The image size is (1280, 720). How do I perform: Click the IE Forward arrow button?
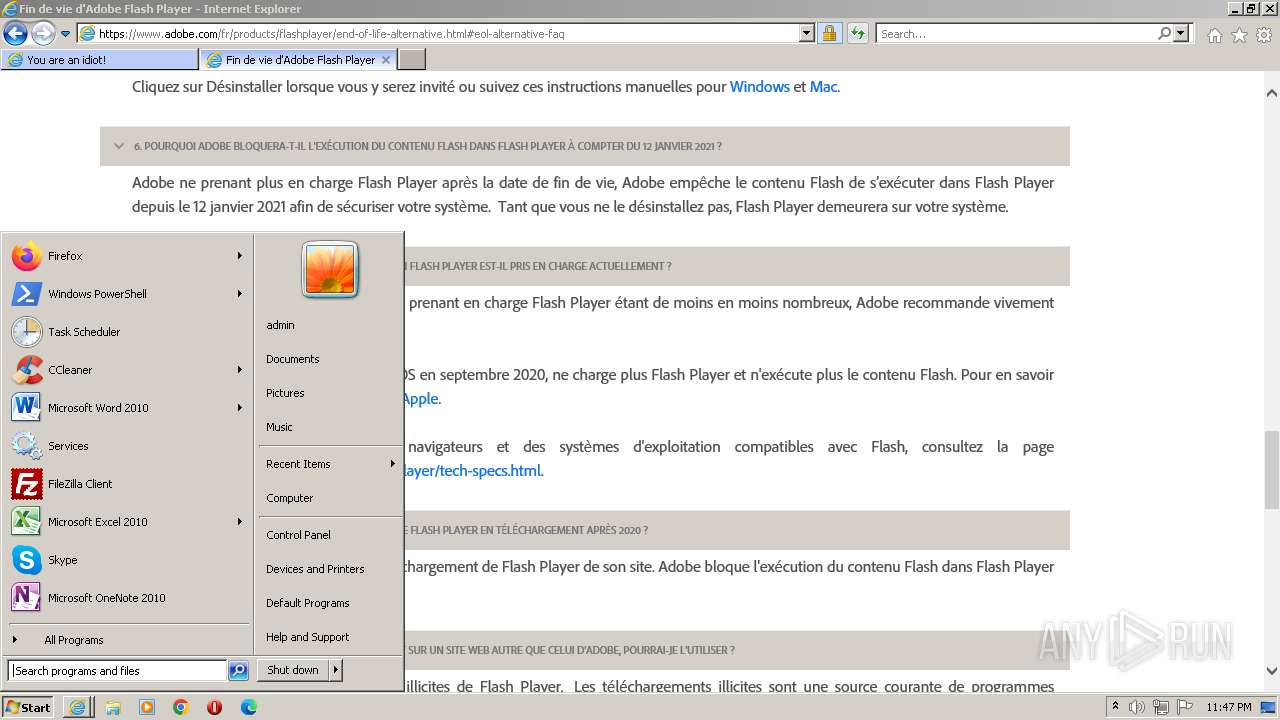tap(43, 33)
